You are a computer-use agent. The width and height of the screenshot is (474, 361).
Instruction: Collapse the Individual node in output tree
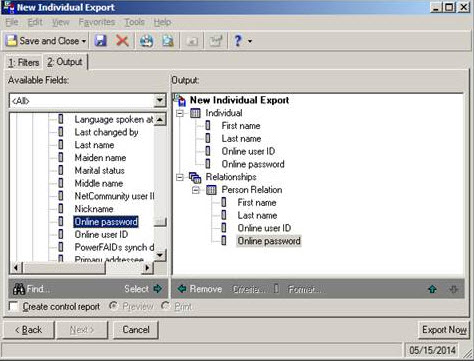180,113
